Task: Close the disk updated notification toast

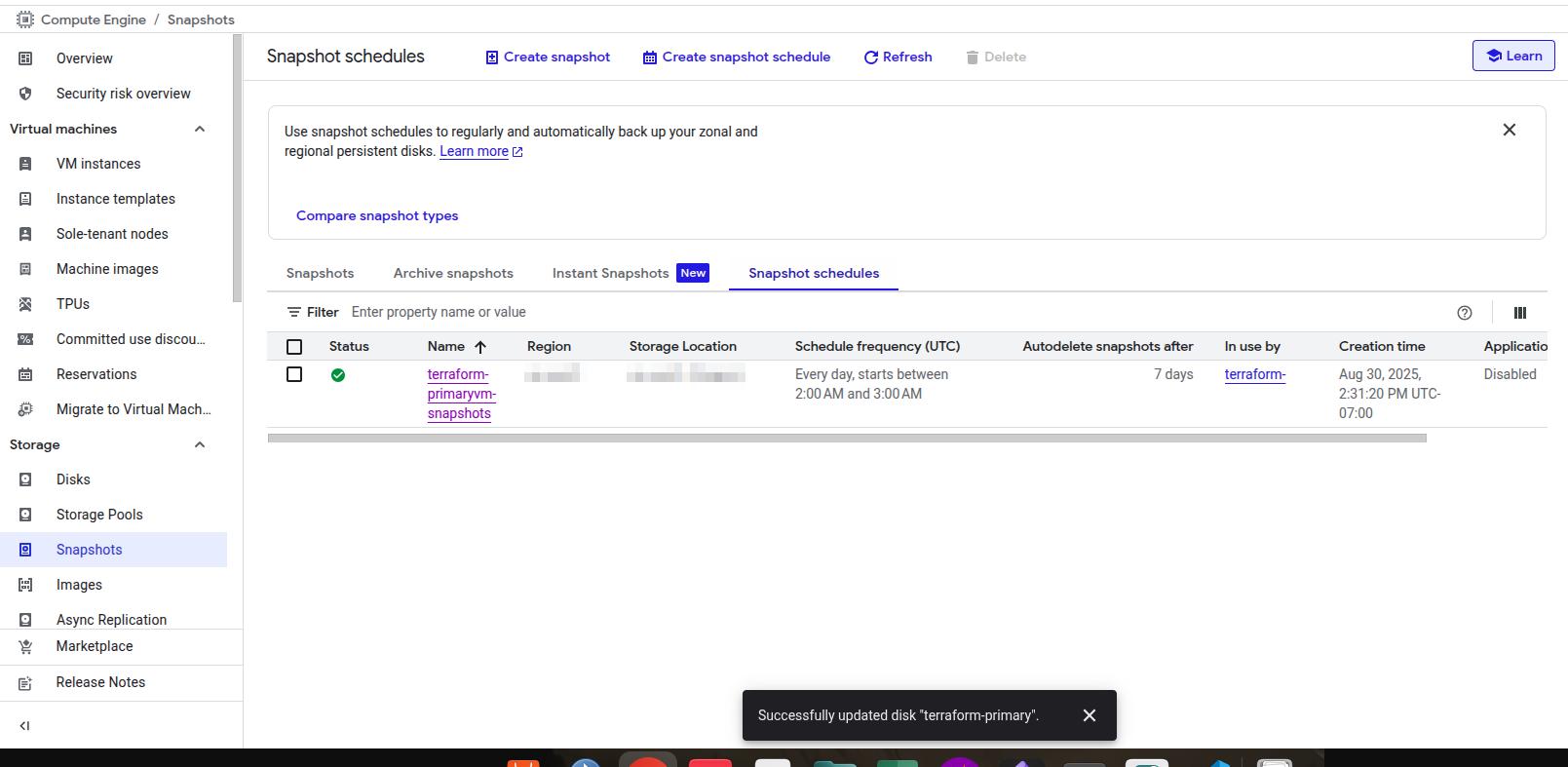Action: pos(1090,715)
